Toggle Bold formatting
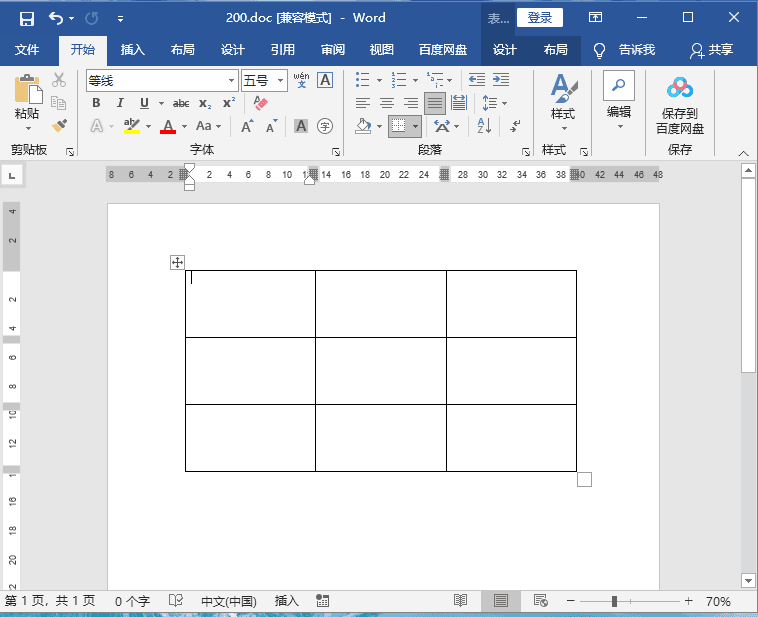The height and width of the screenshot is (617, 758). pos(97,103)
